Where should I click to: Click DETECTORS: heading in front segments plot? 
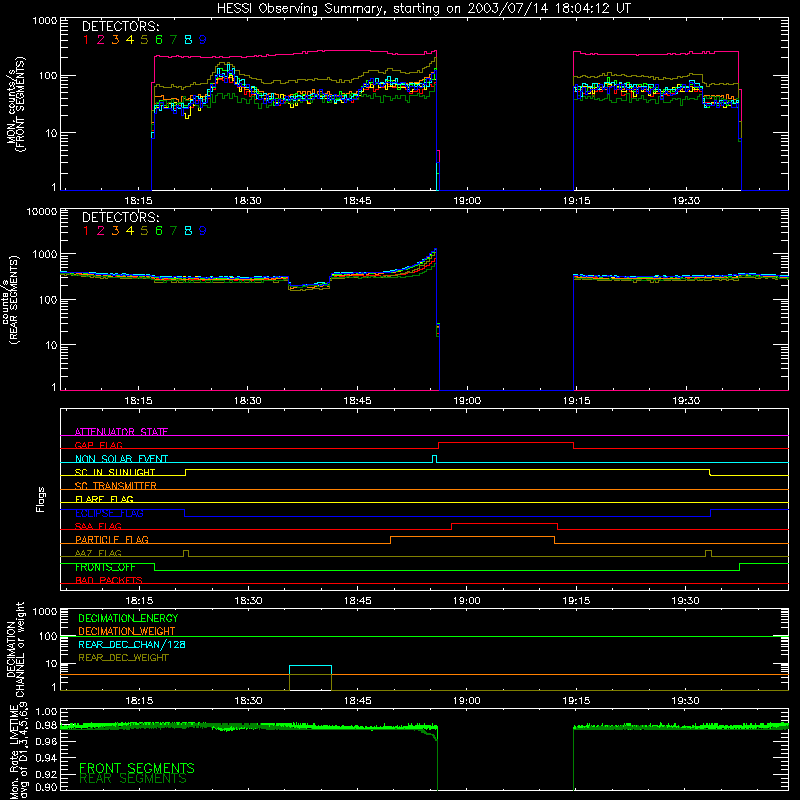(120, 26)
